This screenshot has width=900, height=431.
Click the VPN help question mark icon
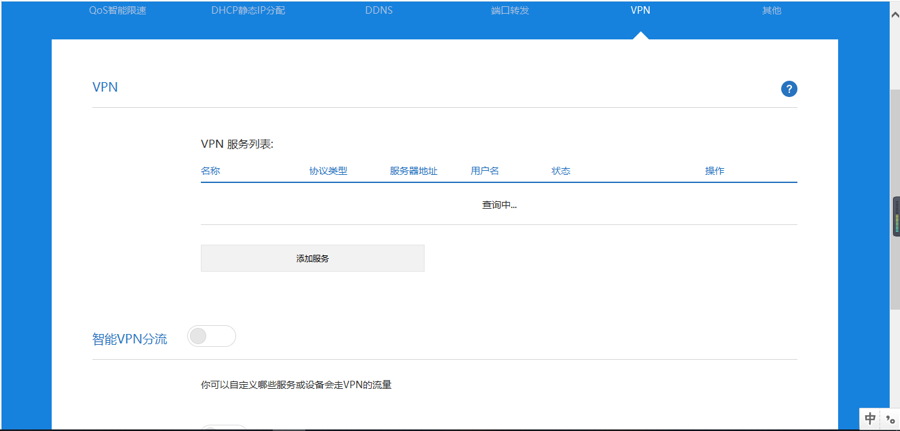[x=789, y=89]
